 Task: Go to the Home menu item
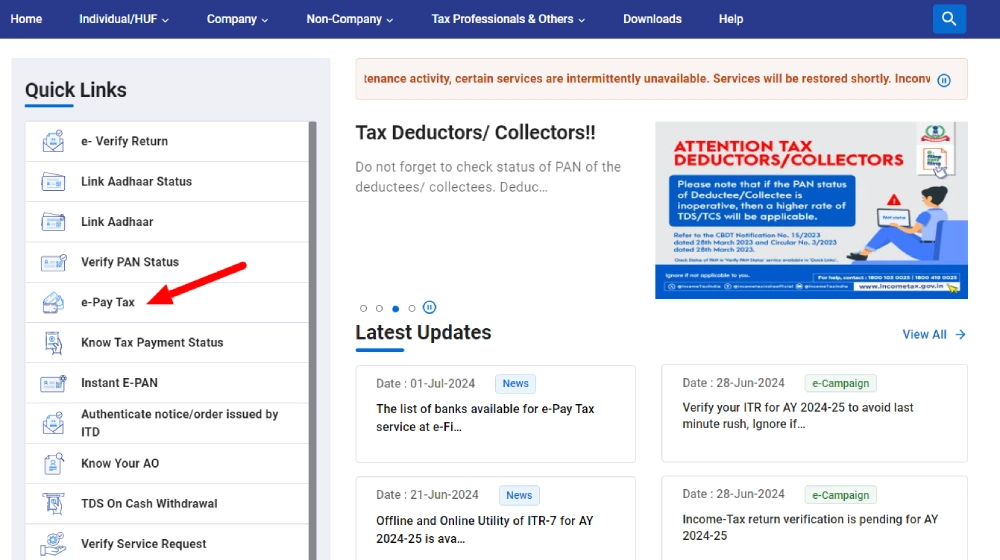(x=26, y=19)
